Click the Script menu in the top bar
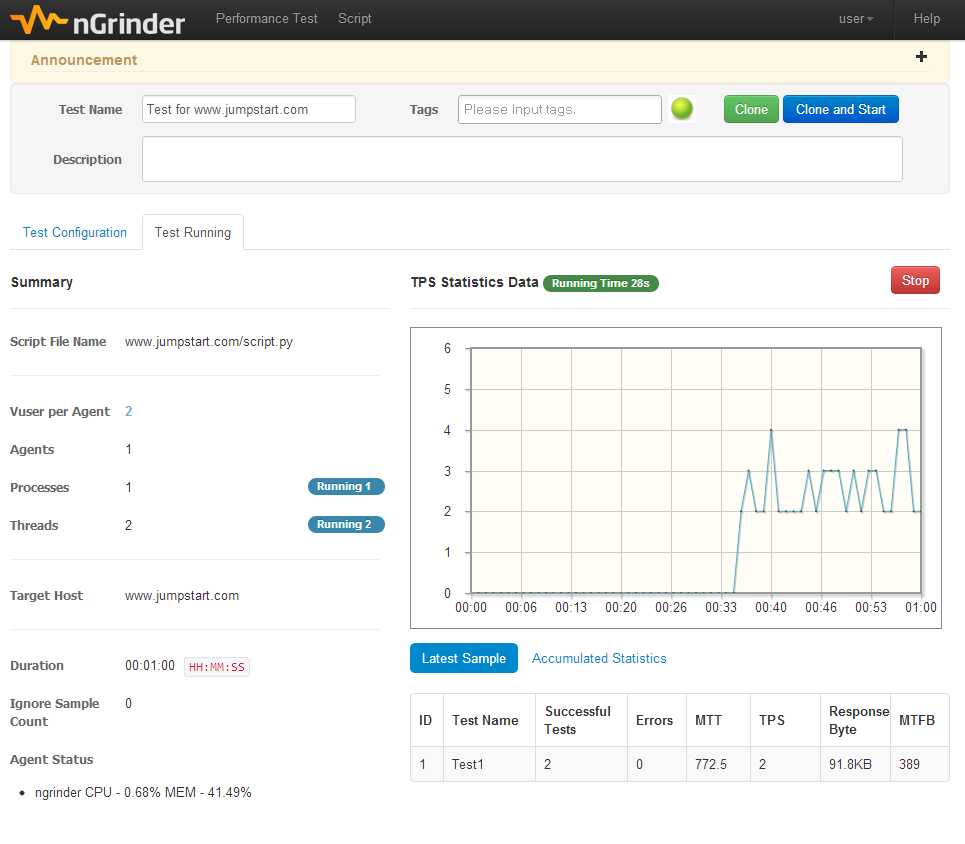This screenshot has width=965, height=844. [355, 18]
